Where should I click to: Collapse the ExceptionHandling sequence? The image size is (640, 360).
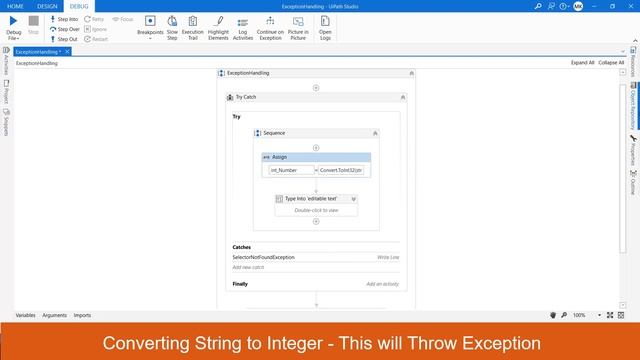tap(411, 73)
